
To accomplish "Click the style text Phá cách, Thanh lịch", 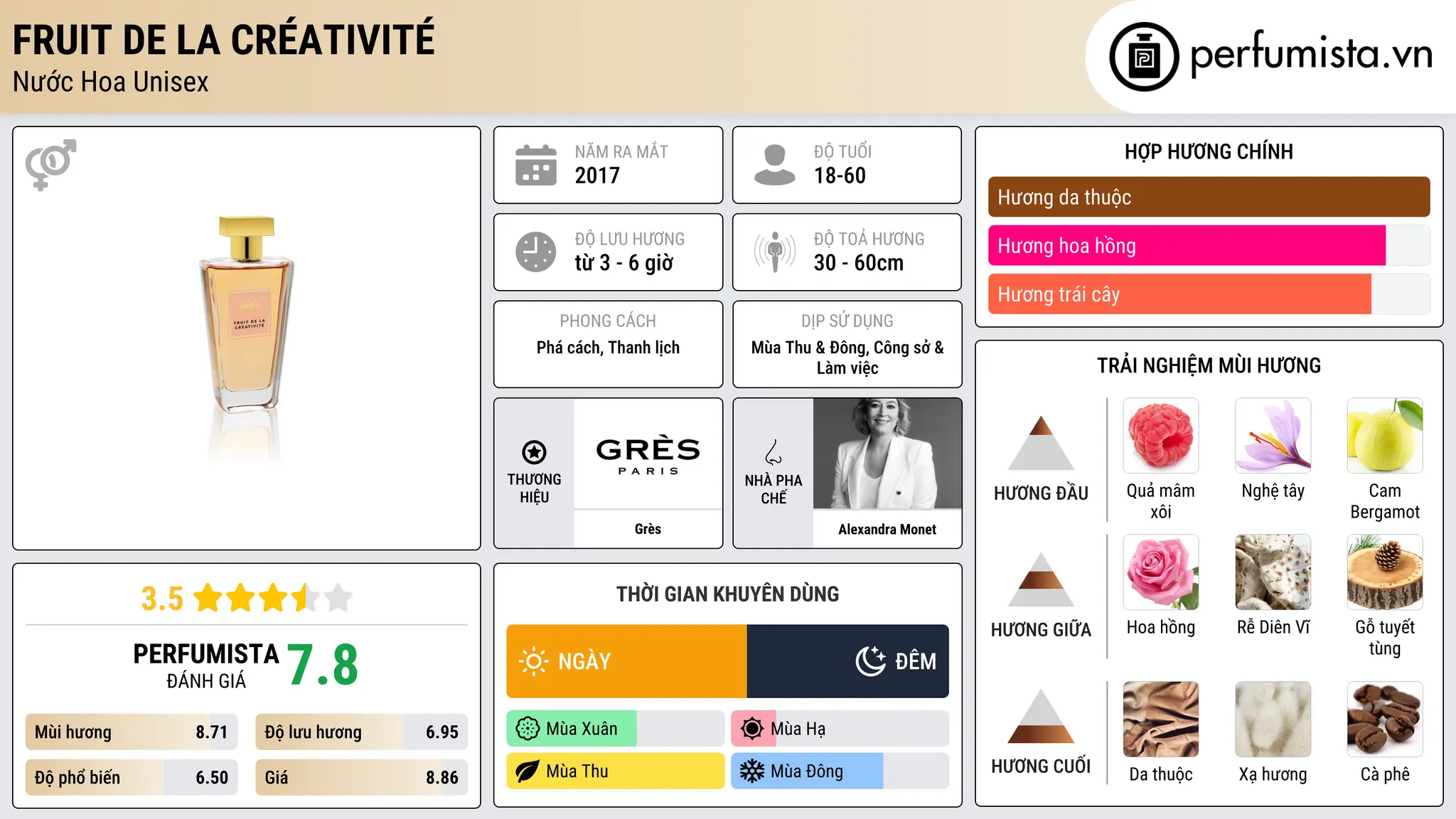I will 608,348.
